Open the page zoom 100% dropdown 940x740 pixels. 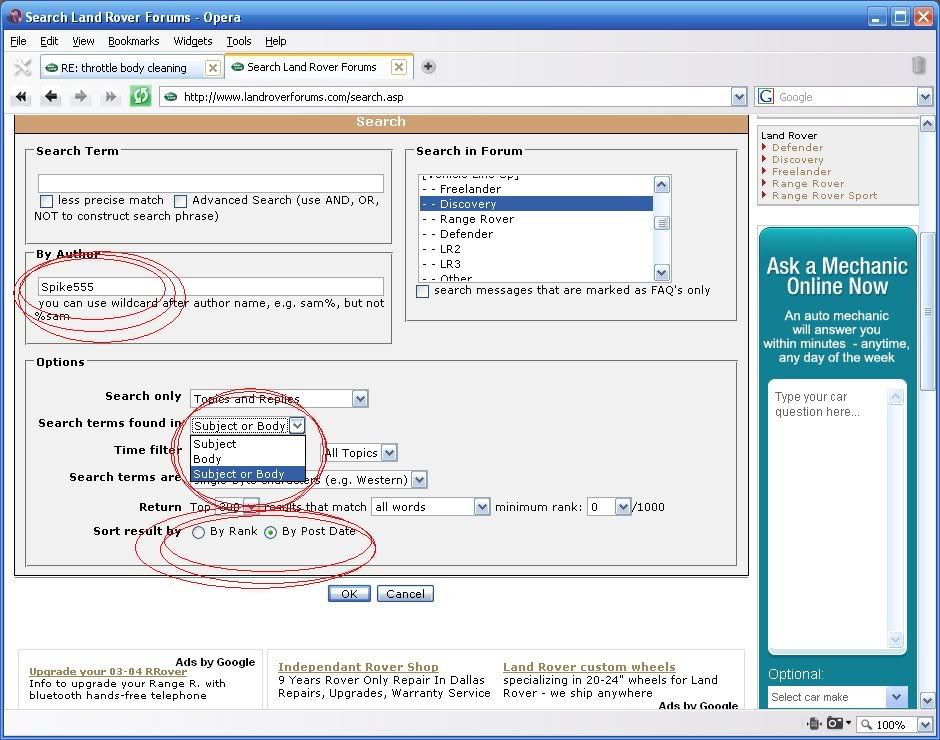click(924, 724)
